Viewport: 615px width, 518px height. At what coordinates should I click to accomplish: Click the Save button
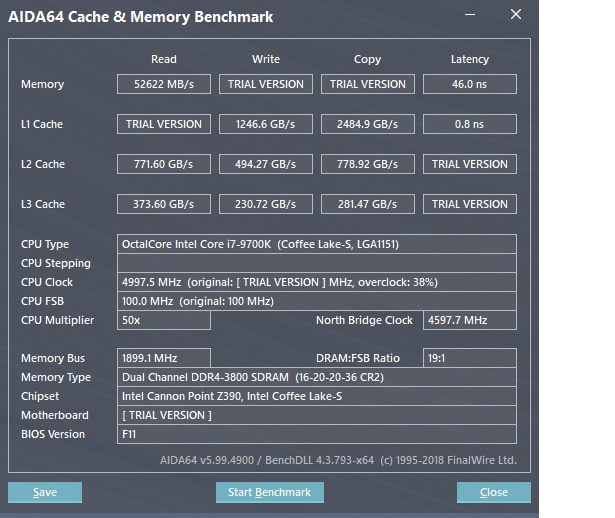point(45,492)
